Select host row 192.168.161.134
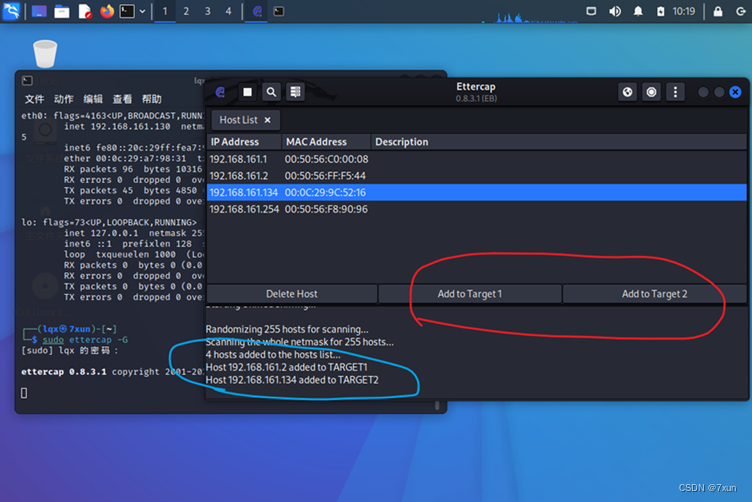This screenshot has height=502, width=752. 477,193
